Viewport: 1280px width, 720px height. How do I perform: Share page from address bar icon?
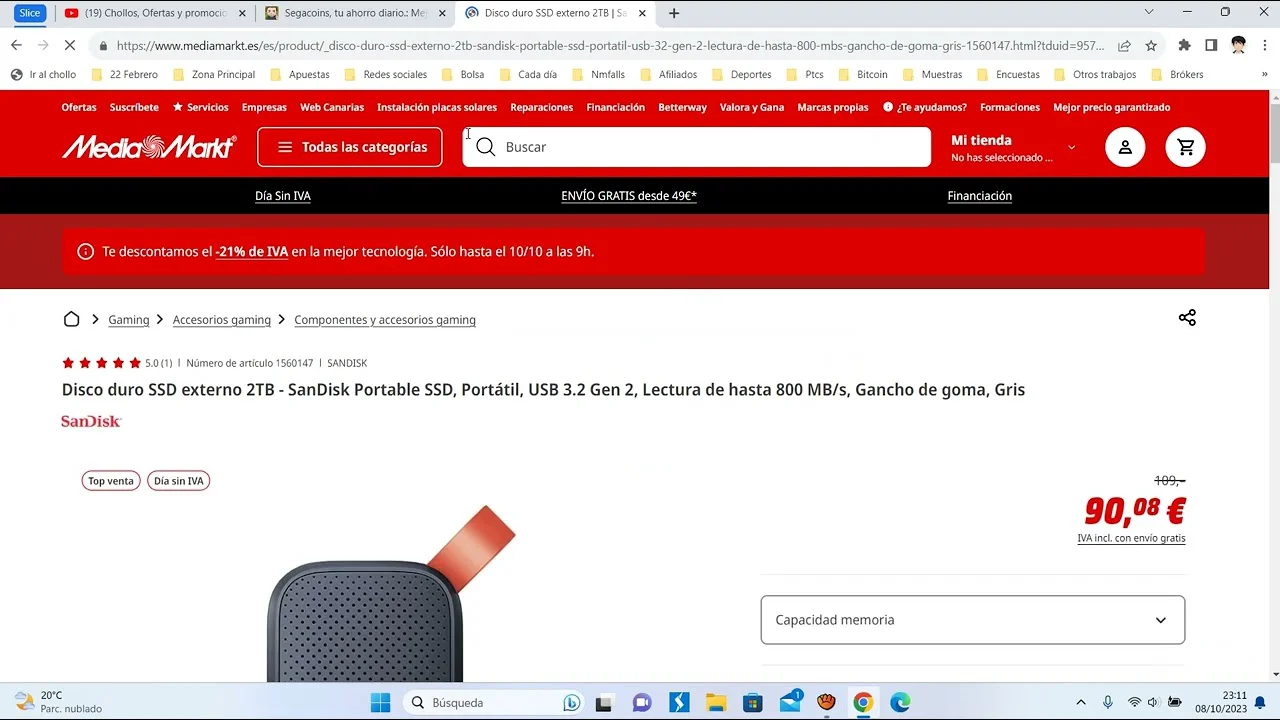pyautogui.click(x=1124, y=45)
